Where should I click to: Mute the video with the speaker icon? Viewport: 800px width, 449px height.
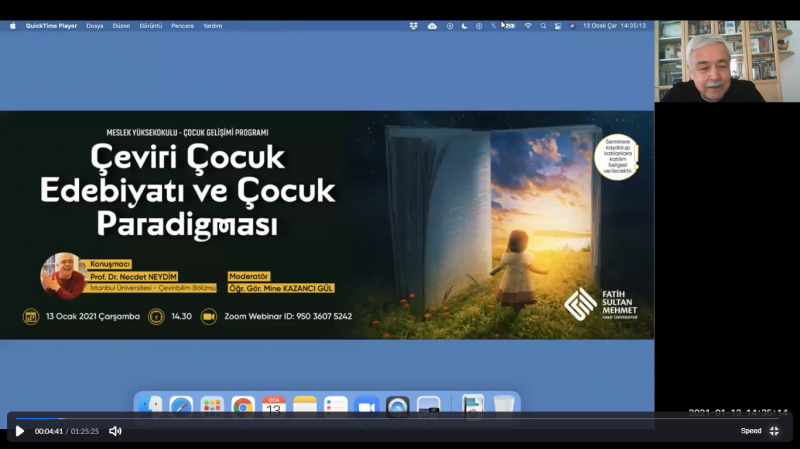coord(115,431)
